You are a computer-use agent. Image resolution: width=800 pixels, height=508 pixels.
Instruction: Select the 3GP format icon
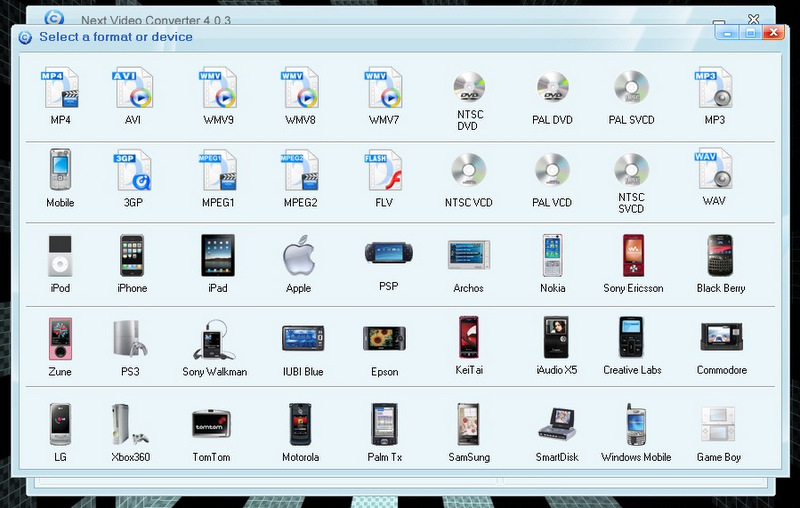coord(133,170)
